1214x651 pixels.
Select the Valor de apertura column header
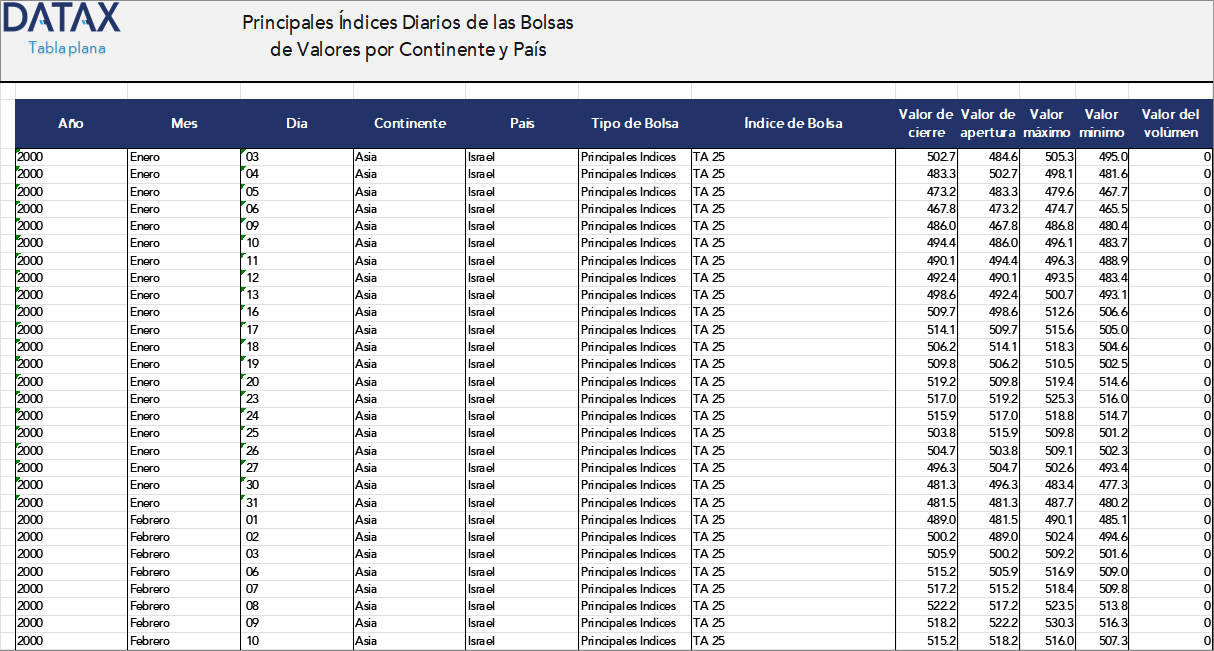click(x=987, y=122)
